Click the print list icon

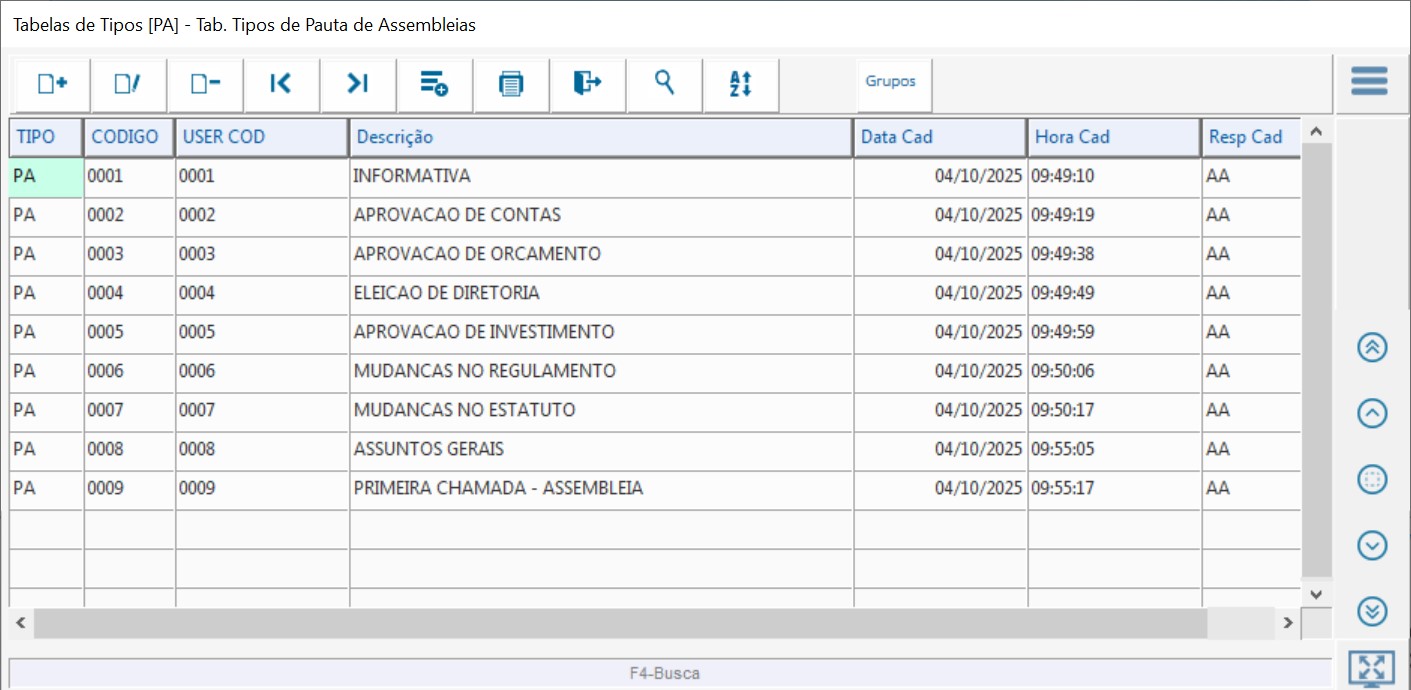511,84
